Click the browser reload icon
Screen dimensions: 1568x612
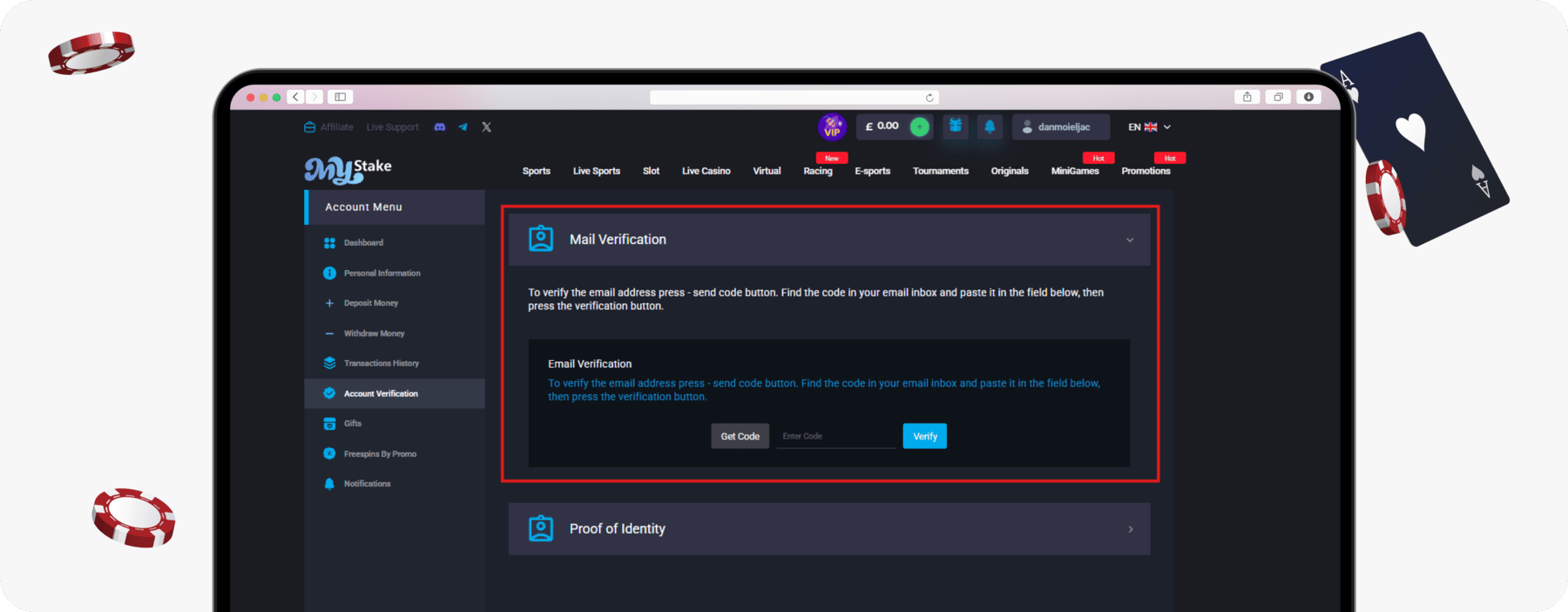coord(929,98)
